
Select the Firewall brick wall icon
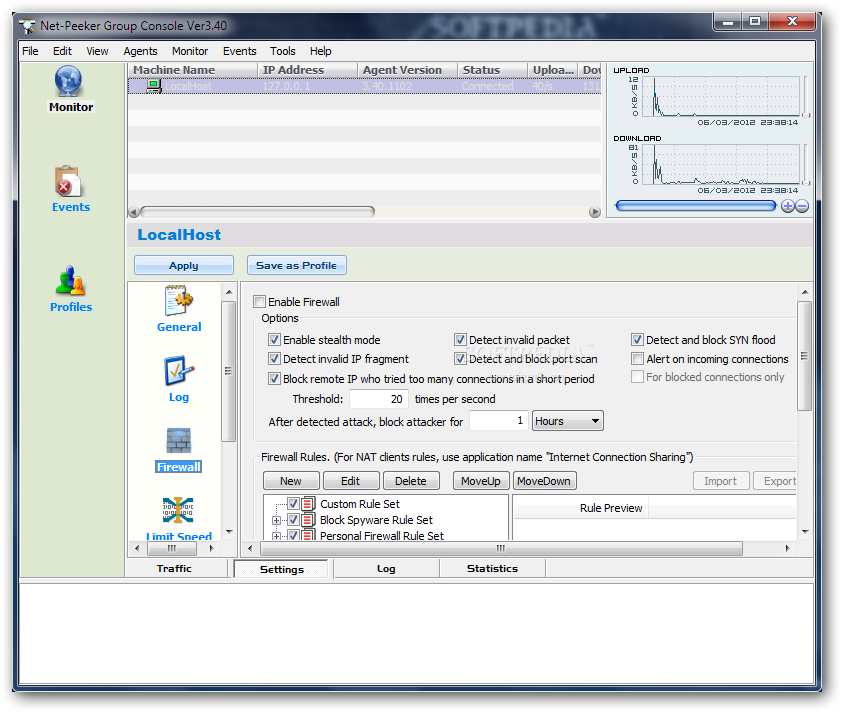coord(179,441)
